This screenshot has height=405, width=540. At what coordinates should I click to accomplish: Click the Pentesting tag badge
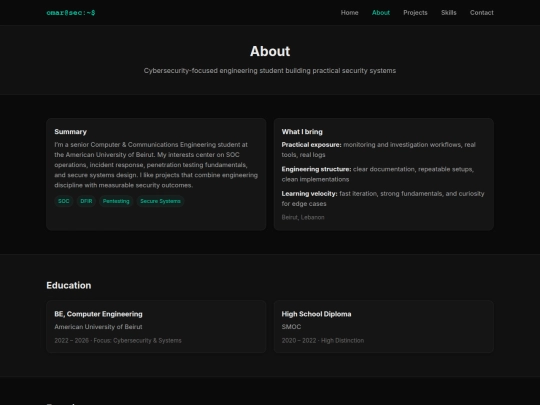point(116,201)
